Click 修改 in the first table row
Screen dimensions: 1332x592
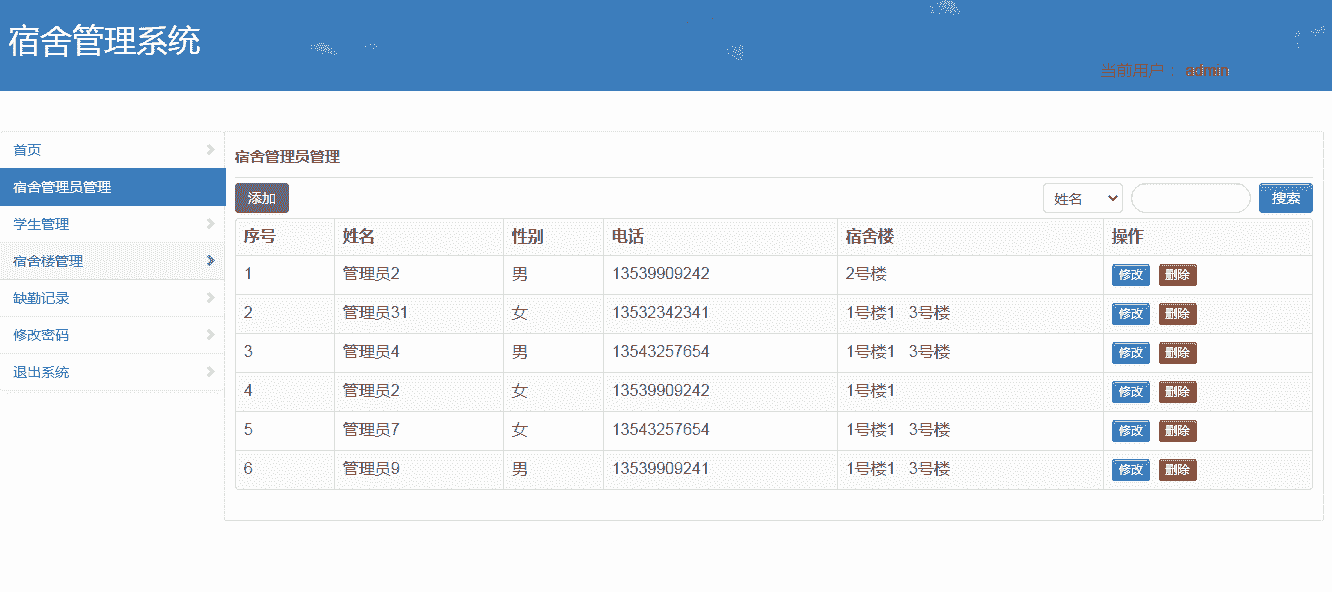1130,275
